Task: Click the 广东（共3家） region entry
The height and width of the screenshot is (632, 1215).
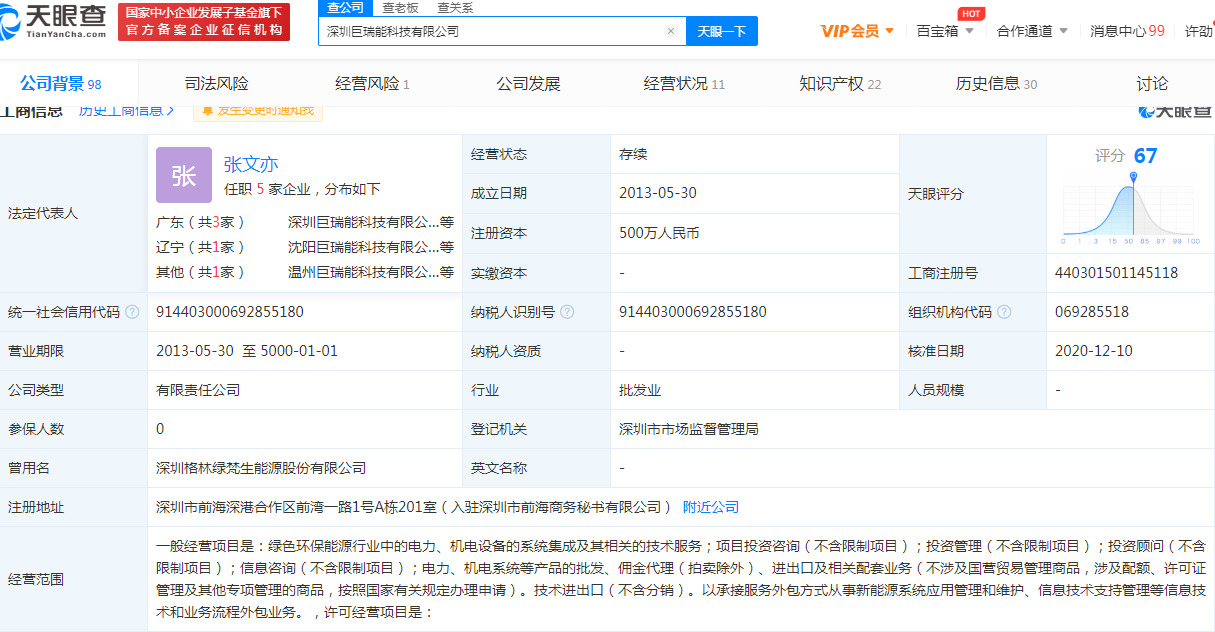Action: 201,222
